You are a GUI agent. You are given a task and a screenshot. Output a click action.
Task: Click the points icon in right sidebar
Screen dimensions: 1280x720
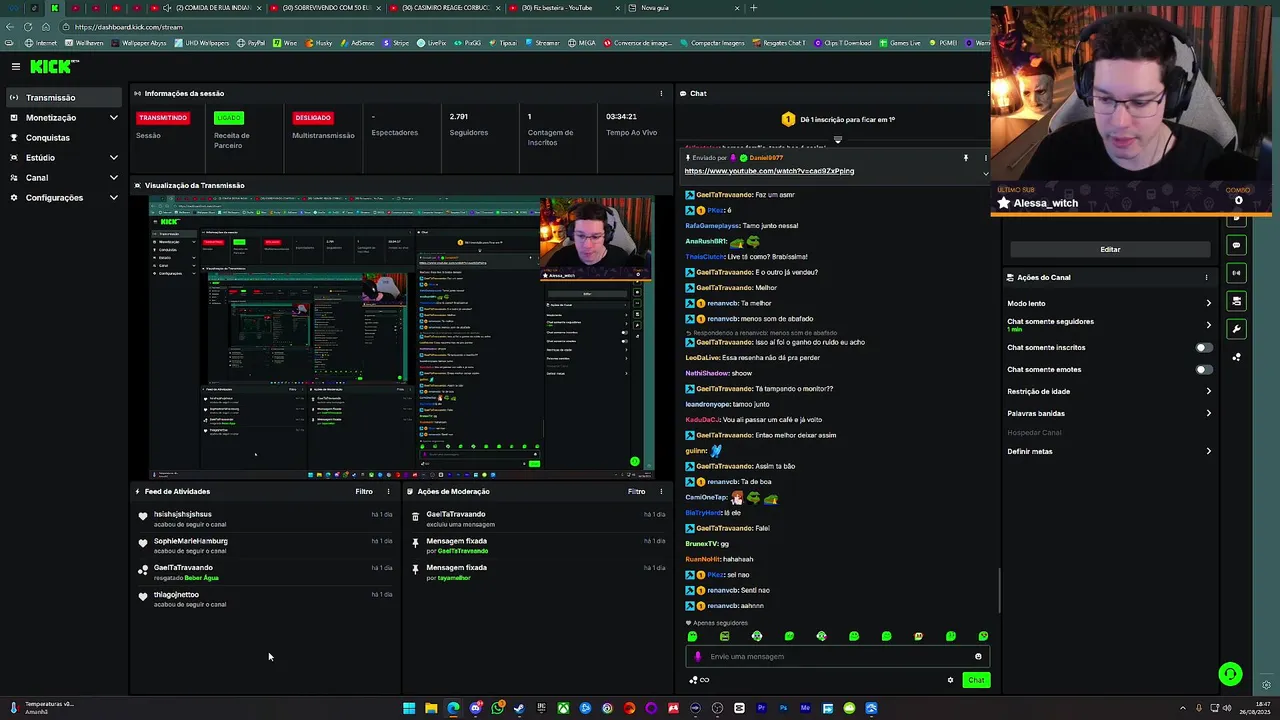[x=1237, y=357]
